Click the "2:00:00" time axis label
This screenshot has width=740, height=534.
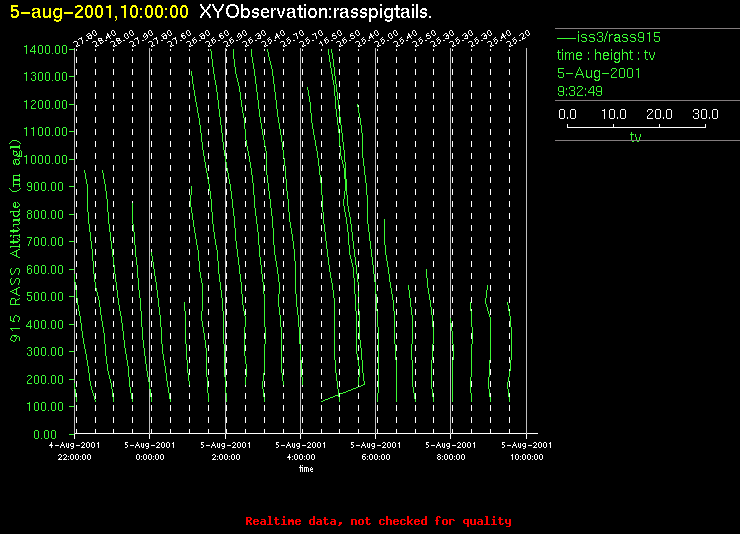(x=226, y=457)
